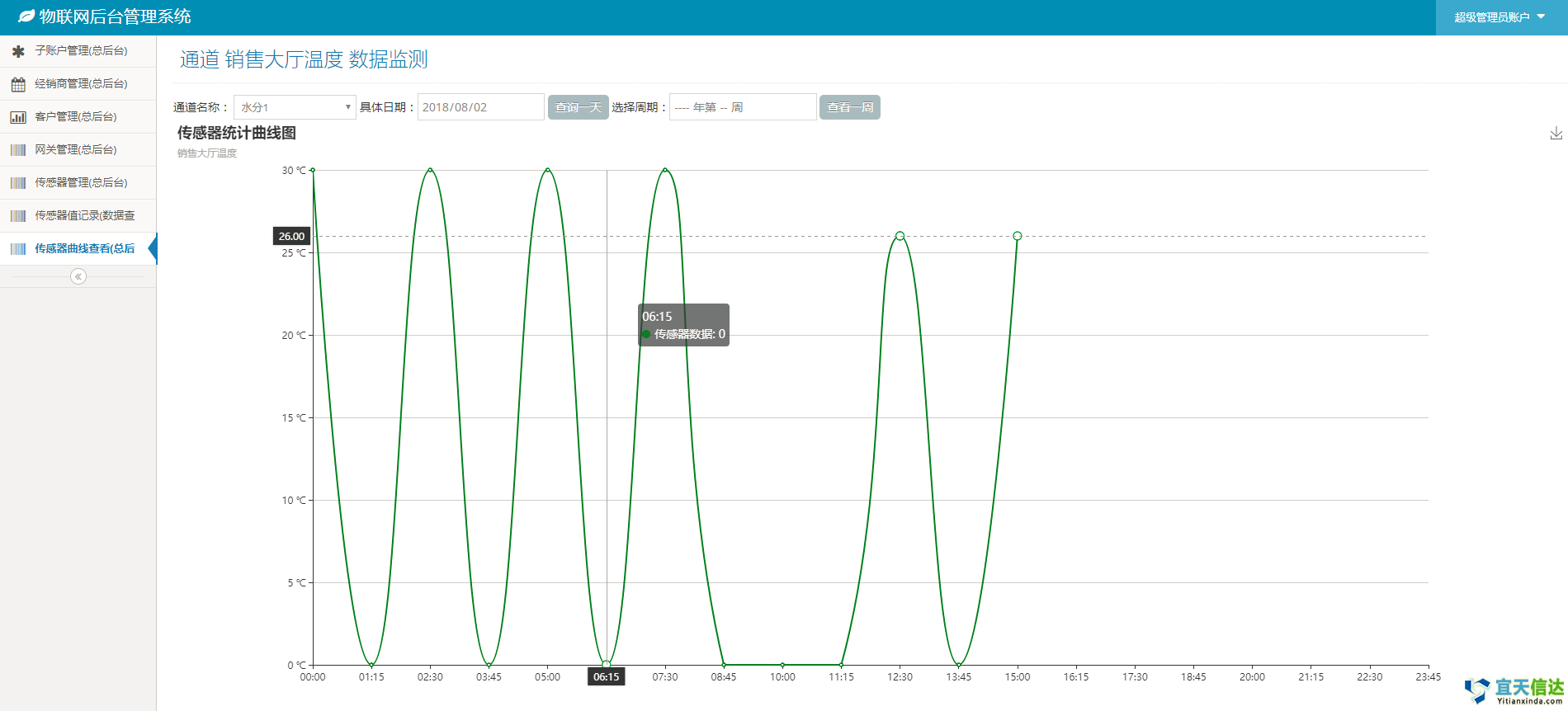Click the barcode icon beside 网关管理

click(18, 150)
